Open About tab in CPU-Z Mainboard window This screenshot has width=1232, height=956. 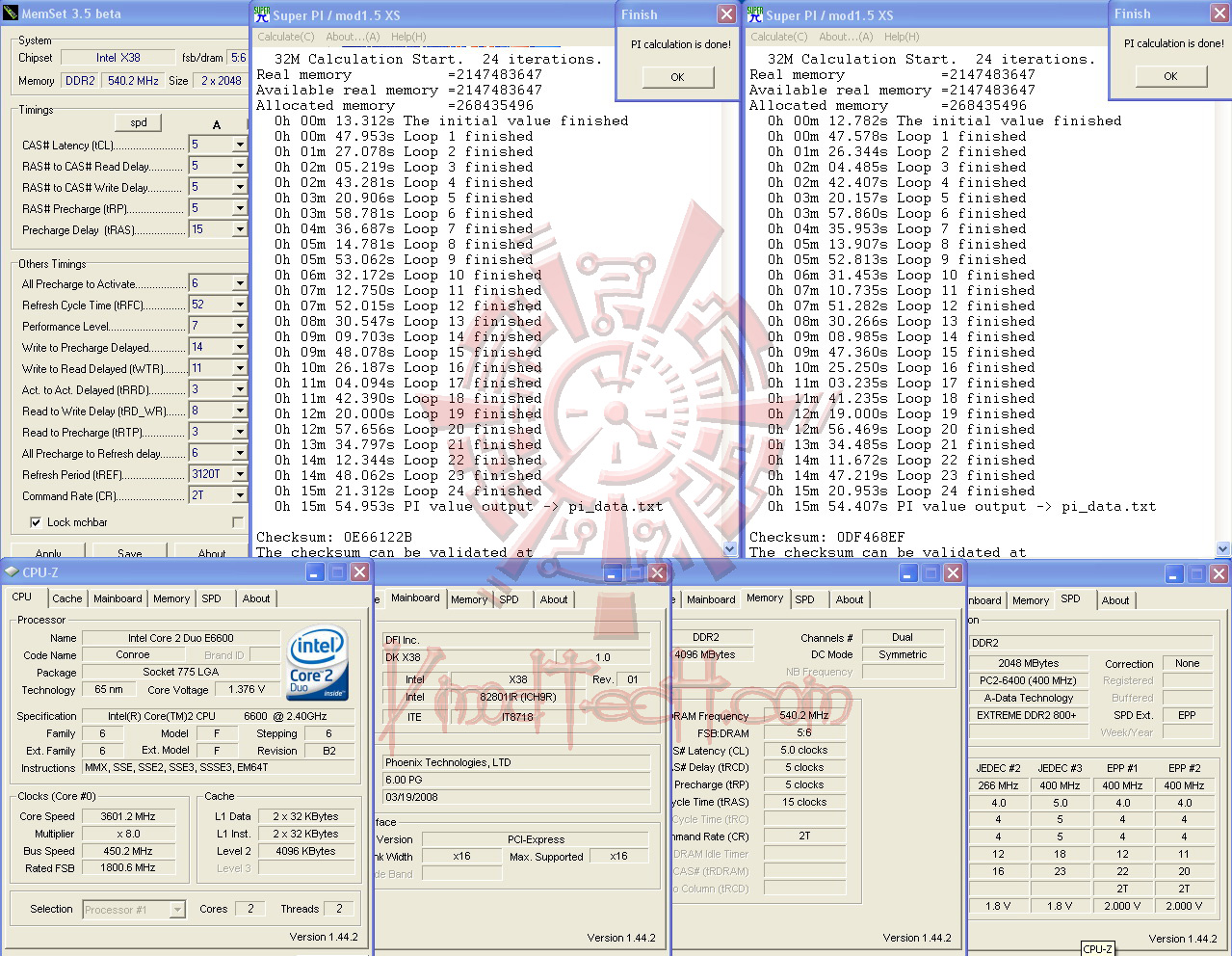tap(554, 599)
